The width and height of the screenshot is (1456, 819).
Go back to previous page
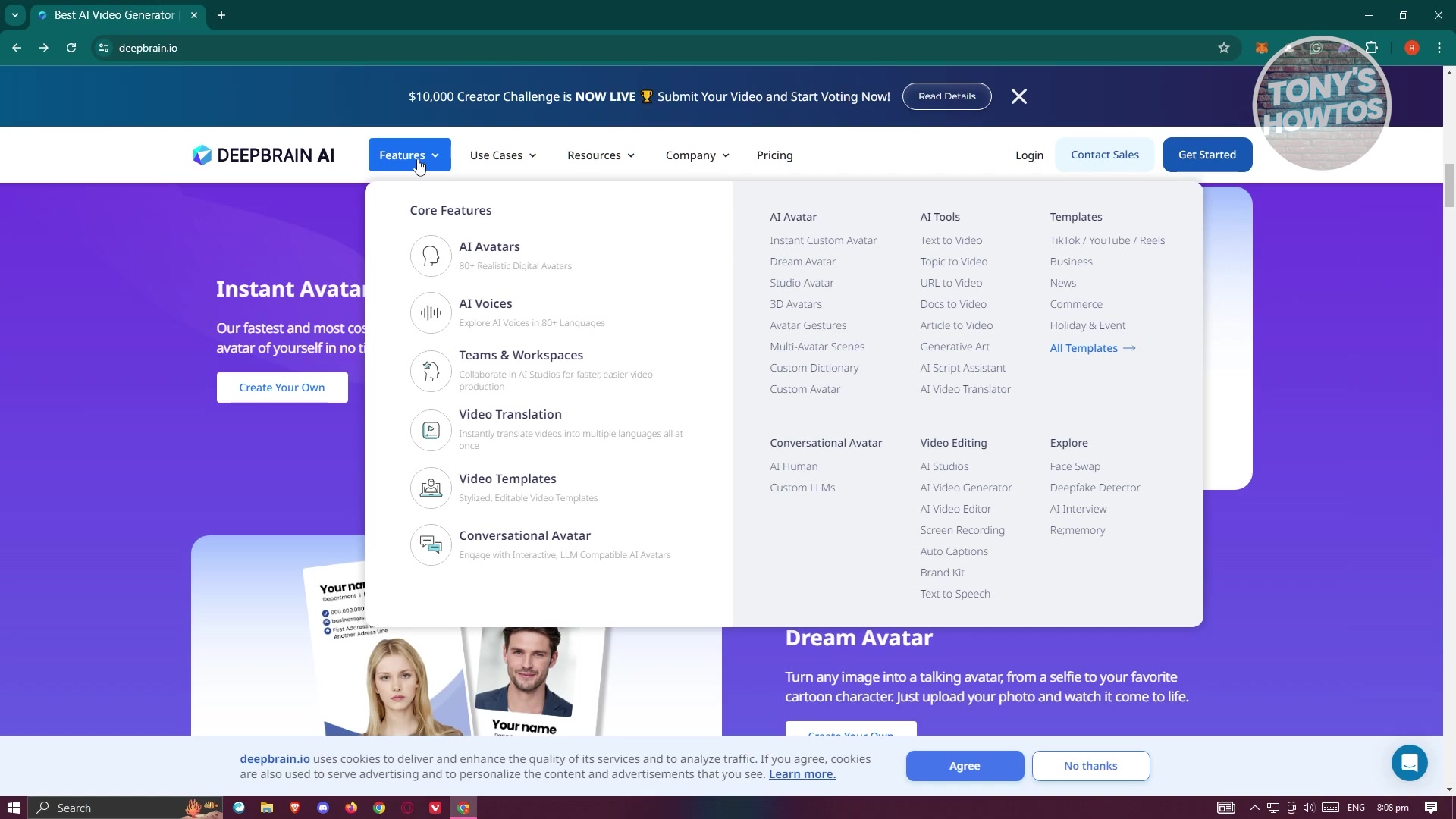click(17, 48)
